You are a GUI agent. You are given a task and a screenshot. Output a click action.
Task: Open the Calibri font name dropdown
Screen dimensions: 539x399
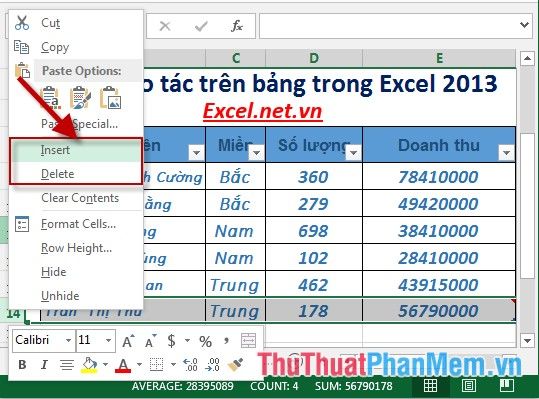(68, 341)
